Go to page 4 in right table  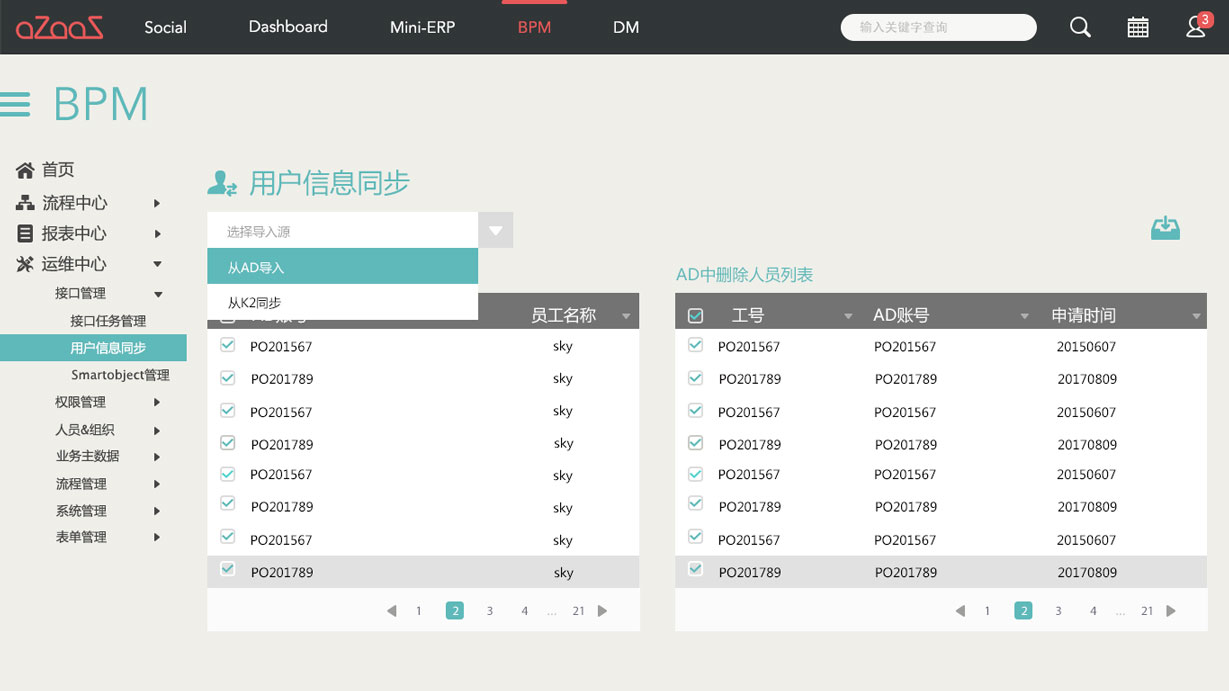1093,611
